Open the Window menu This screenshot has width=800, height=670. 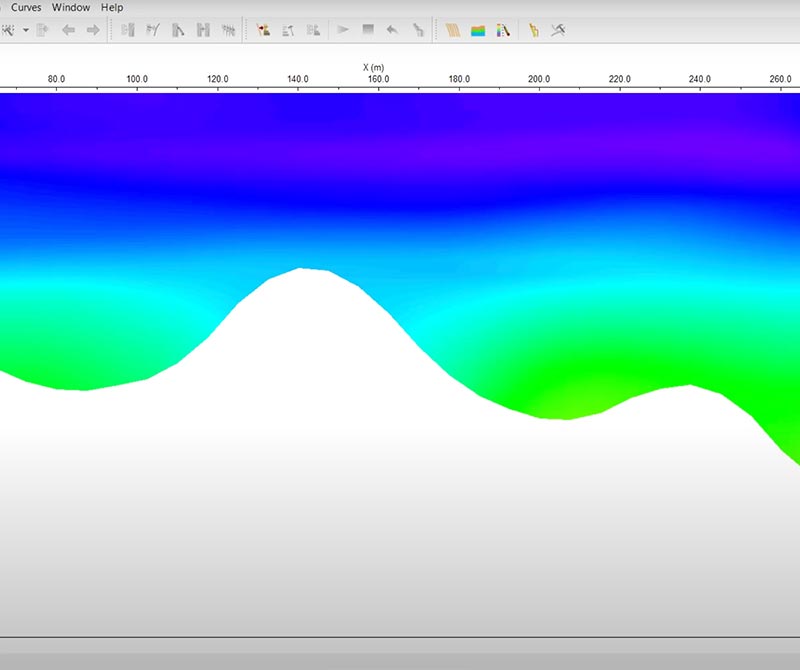click(x=71, y=8)
